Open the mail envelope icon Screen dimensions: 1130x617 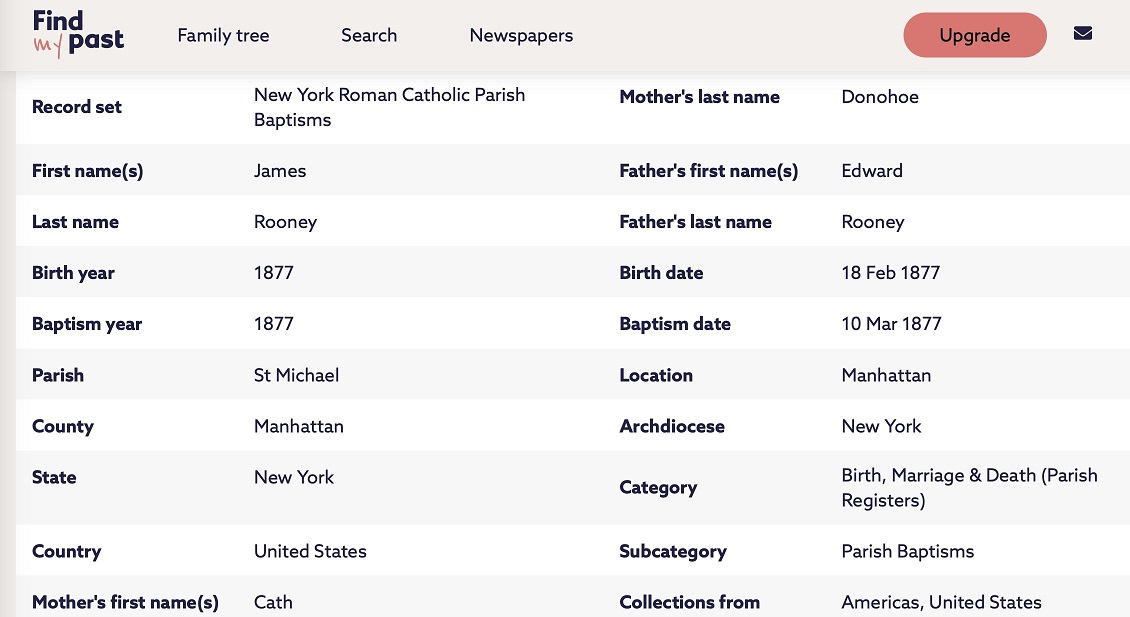click(1082, 34)
